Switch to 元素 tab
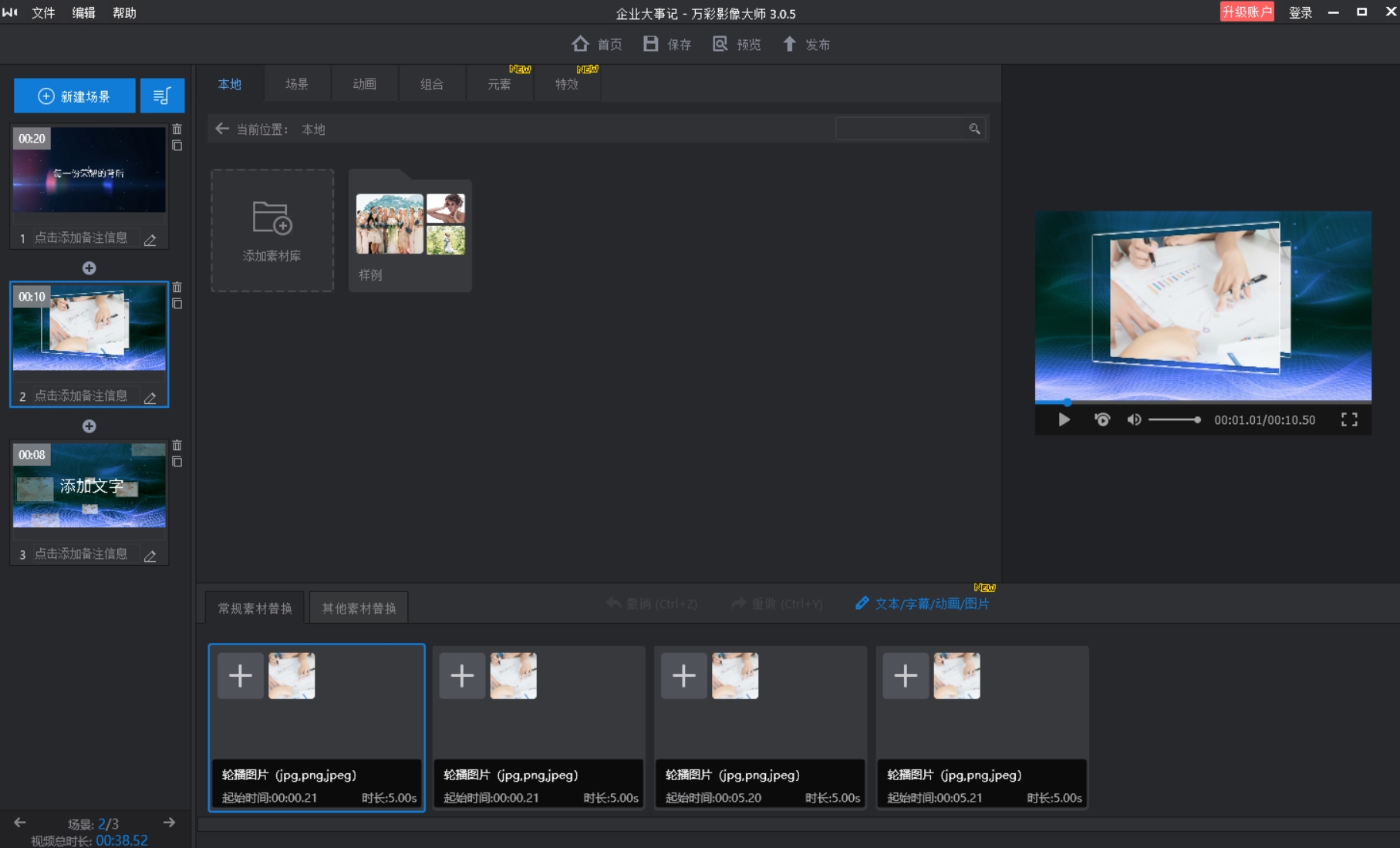The width and height of the screenshot is (1400, 848). 499,84
